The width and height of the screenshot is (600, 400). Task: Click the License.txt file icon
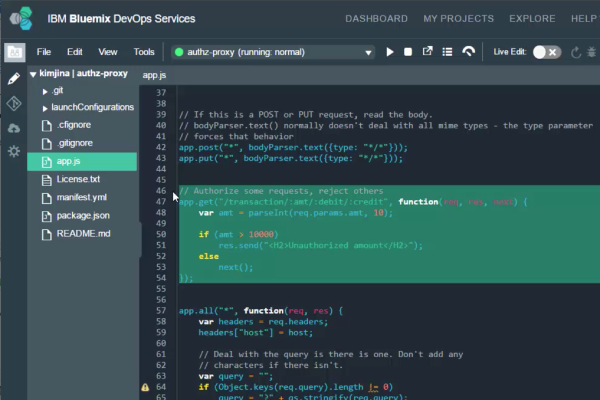pyautogui.click(x=47, y=180)
